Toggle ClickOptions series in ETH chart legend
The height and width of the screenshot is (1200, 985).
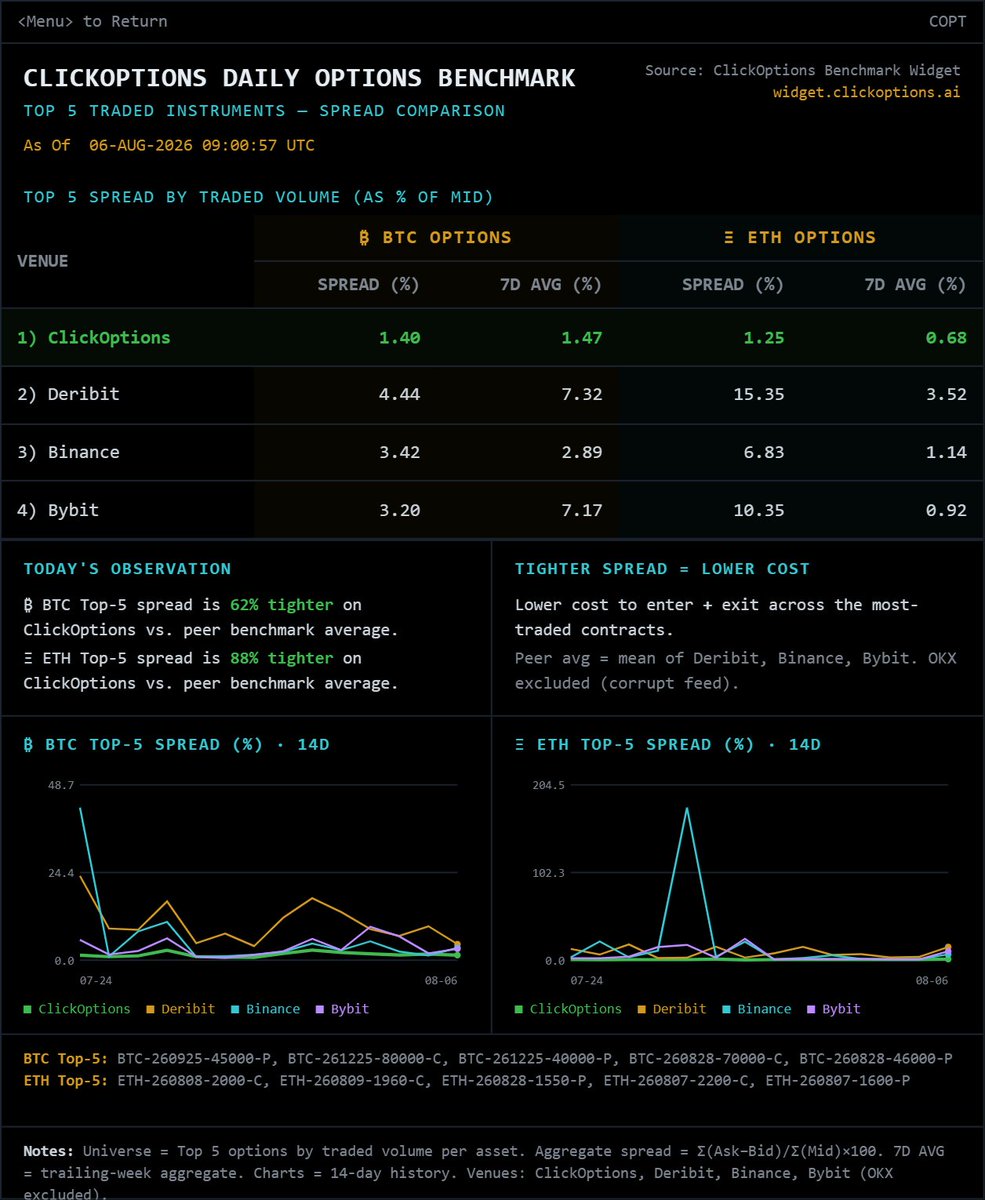[x=567, y=1009]
